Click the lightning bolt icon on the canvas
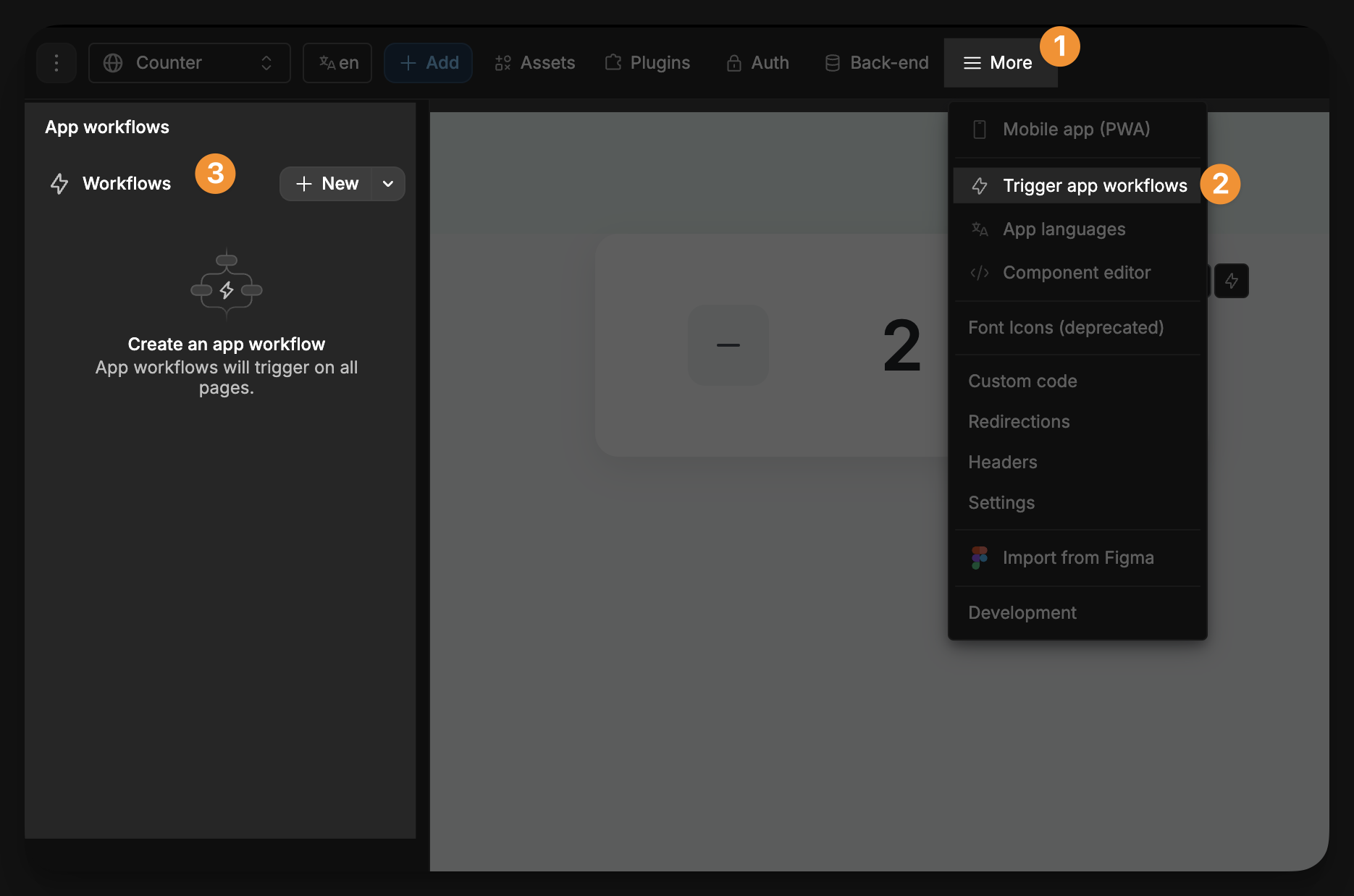Image resolution: width=1354 pixels, height=896 pixels. coord(1232,281)
